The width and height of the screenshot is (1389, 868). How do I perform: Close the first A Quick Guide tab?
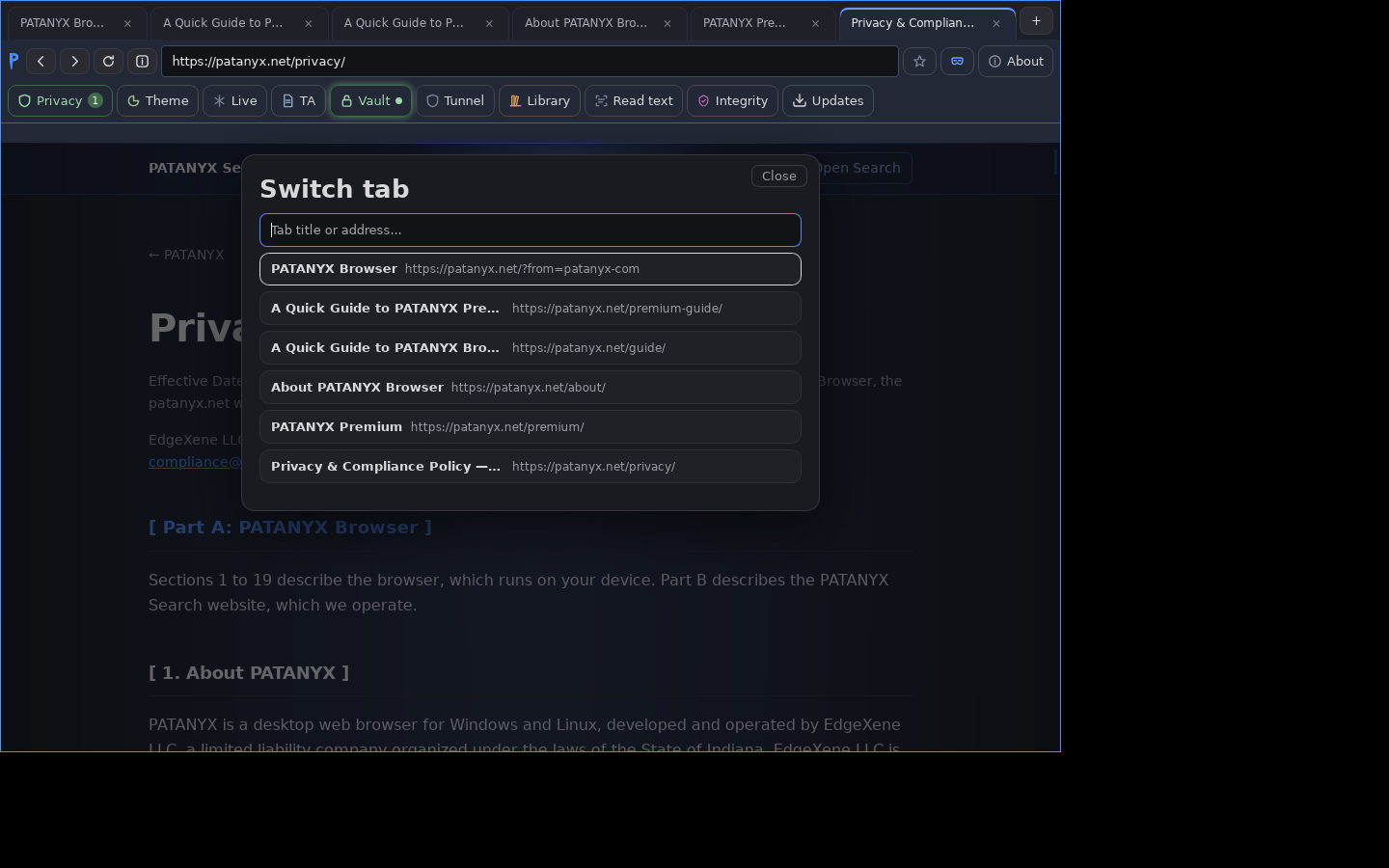click(x=308, y=23)
